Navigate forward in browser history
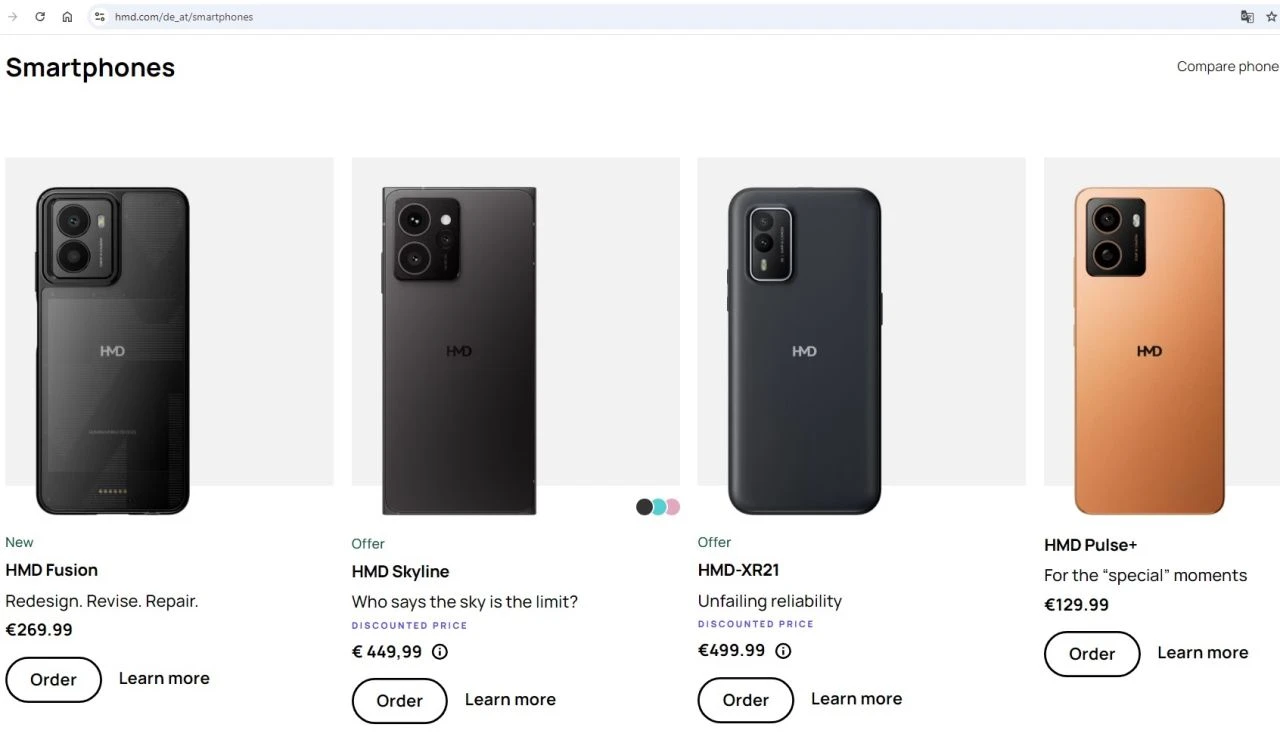The width and height of the screenshot is (1280, 743). pyautogui.click(x=12, y=16)
